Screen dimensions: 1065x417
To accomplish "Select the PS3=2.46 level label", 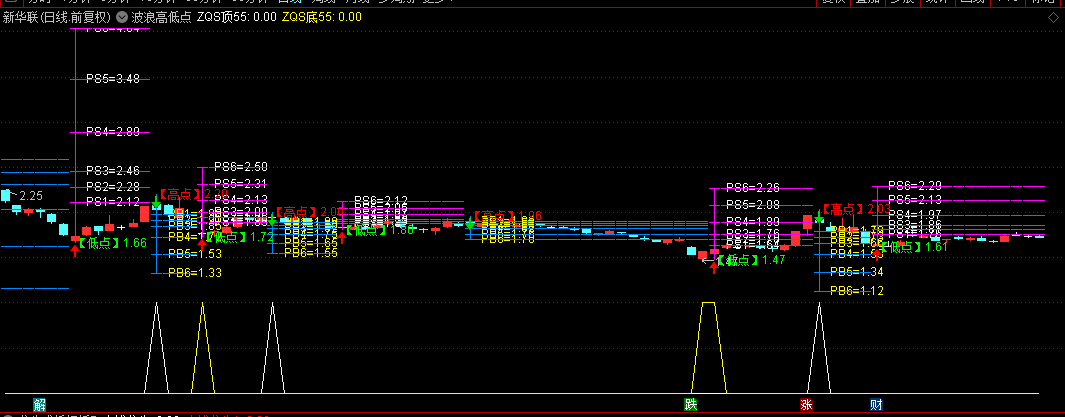I will click(113, 170).
